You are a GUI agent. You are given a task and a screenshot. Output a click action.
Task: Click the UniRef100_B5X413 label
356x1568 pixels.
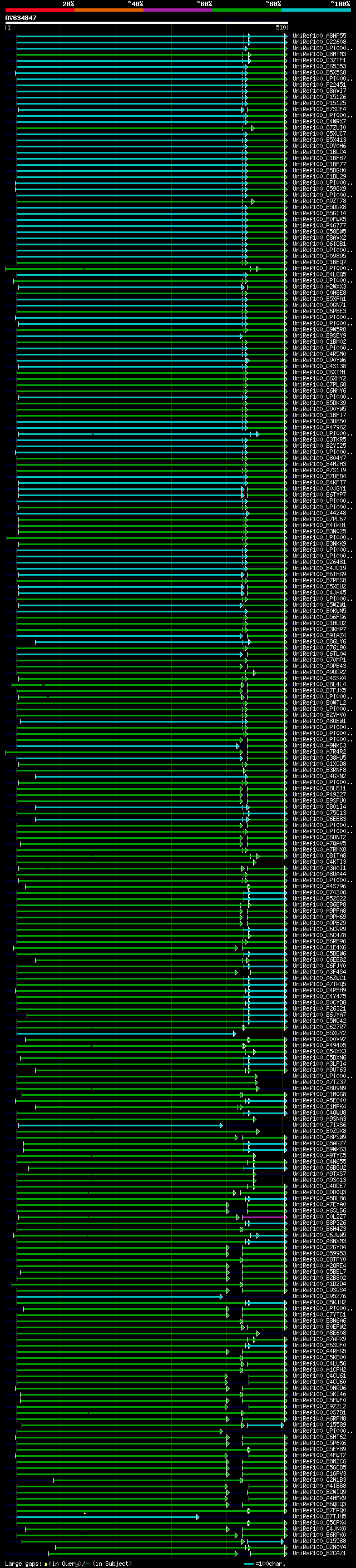click(x=319, y=140)
